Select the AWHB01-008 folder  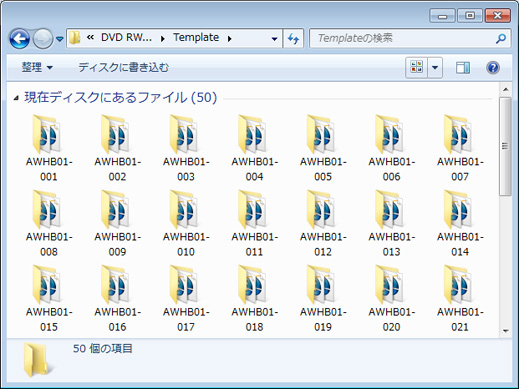(x=49, y=223)
